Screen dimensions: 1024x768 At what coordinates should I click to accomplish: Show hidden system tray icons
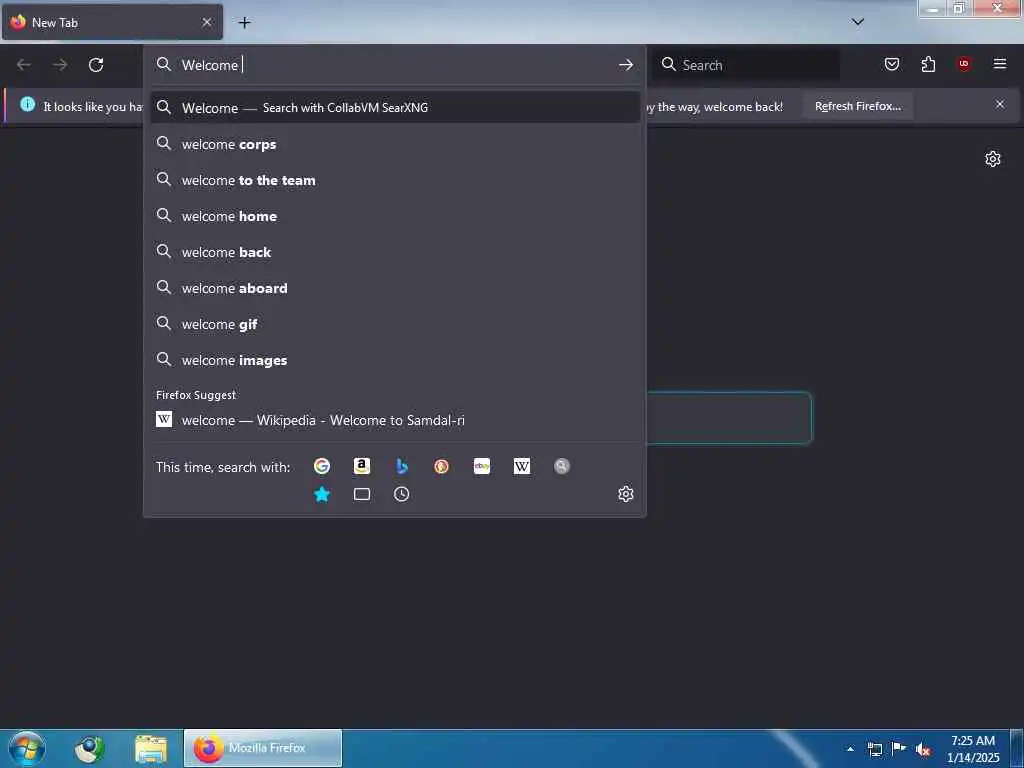pyautogui.click(x=850, y=749)
